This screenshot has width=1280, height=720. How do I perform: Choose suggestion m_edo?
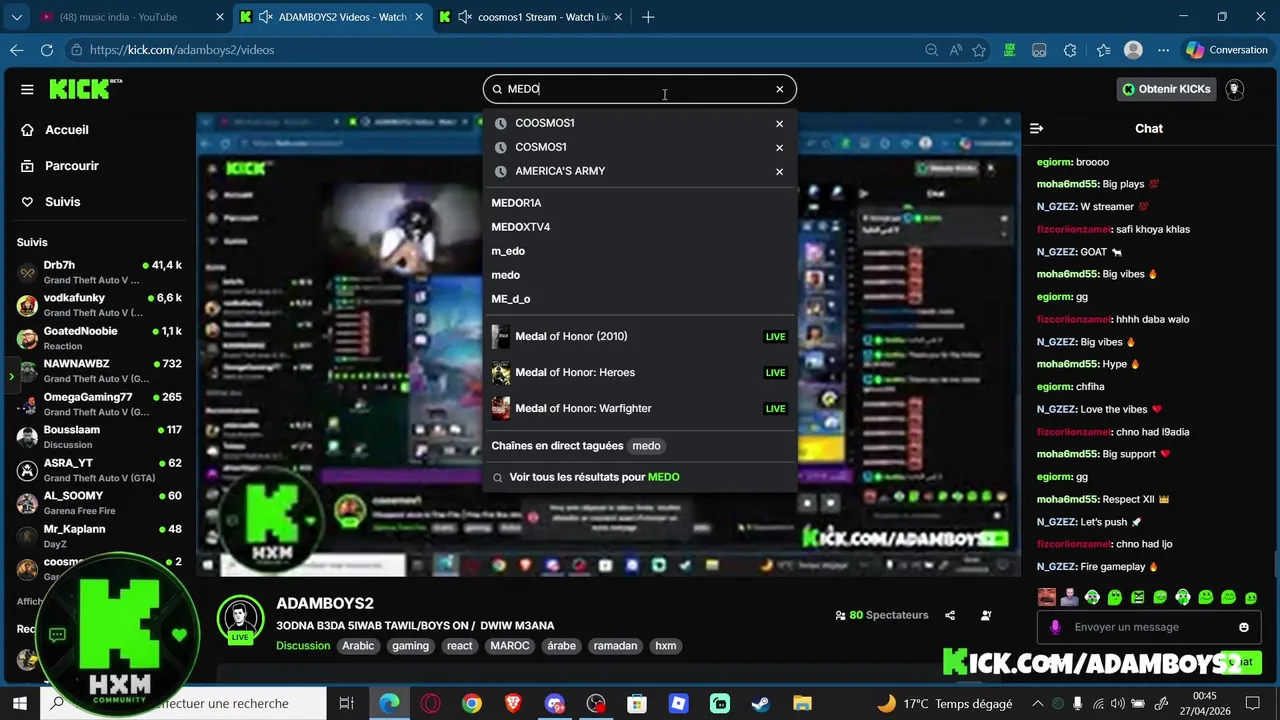pos(508,251)
